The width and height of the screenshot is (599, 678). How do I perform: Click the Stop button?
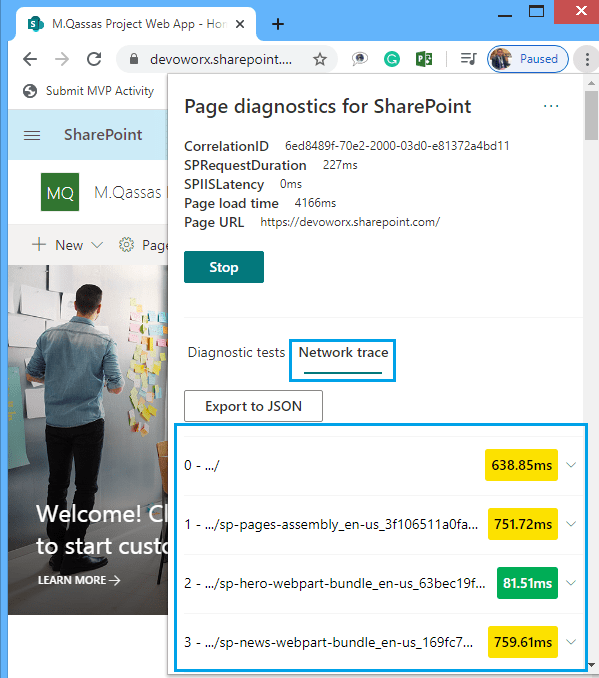pyautogui.click(x=224, y=267)
